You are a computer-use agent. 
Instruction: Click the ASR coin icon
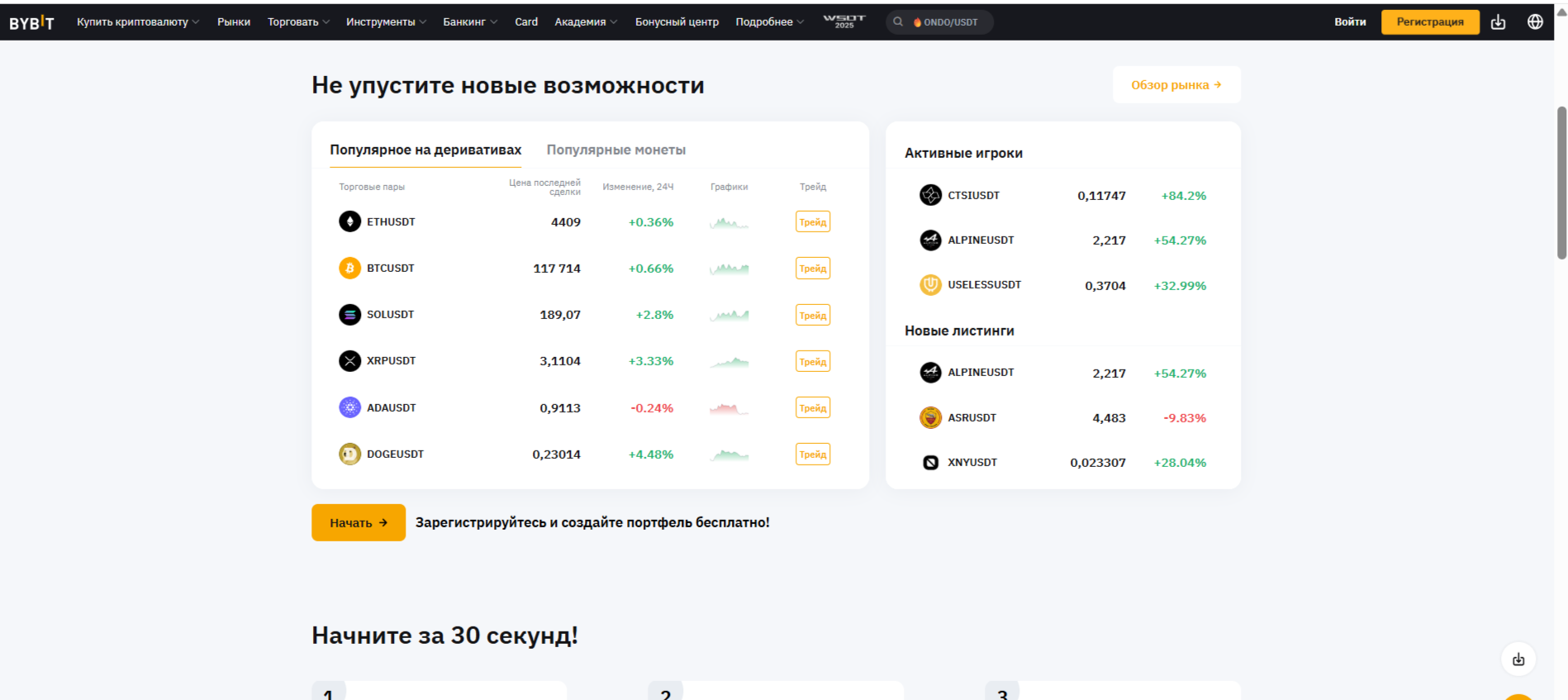(931, 417)
